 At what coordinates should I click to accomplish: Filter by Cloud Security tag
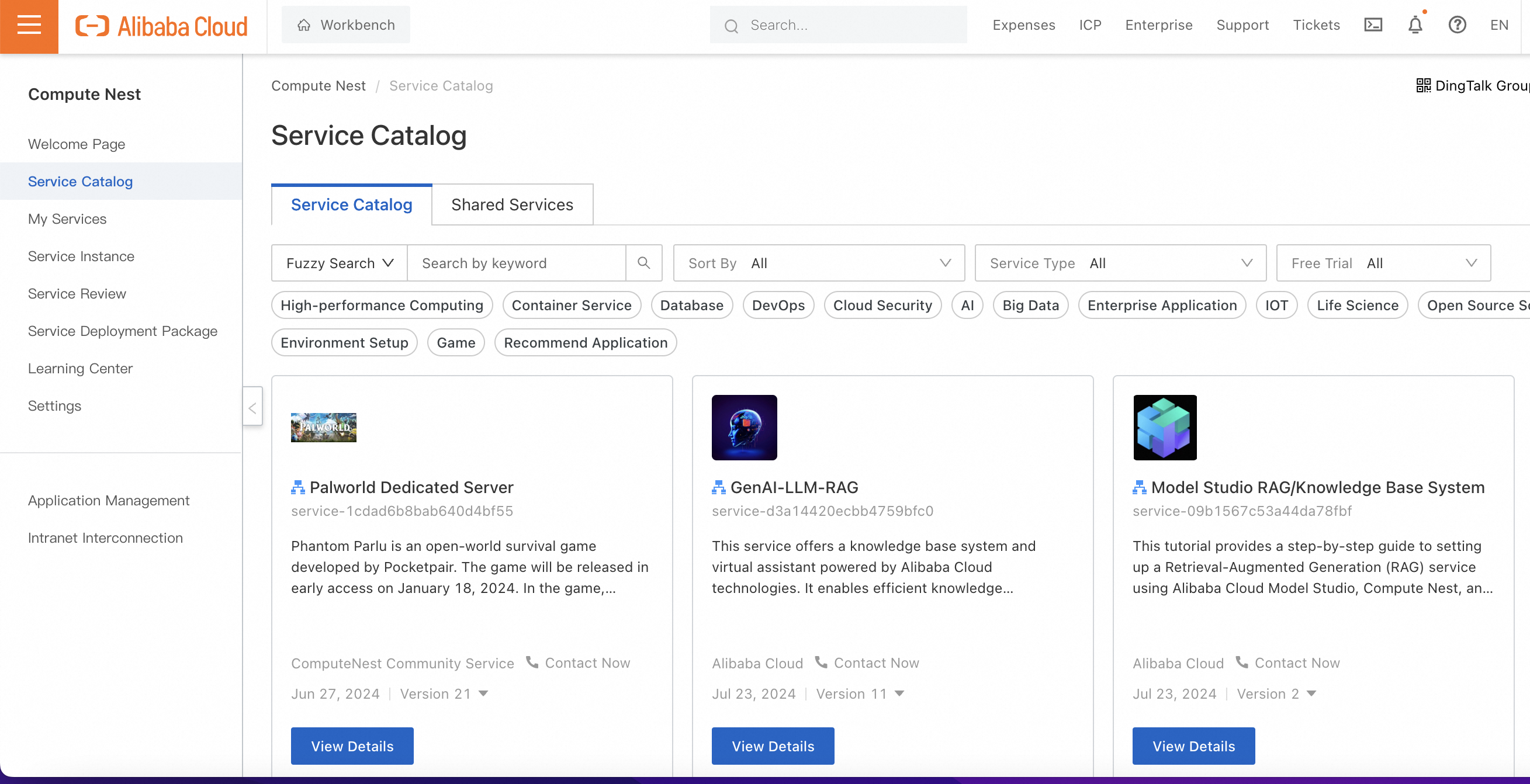point(882,305)
